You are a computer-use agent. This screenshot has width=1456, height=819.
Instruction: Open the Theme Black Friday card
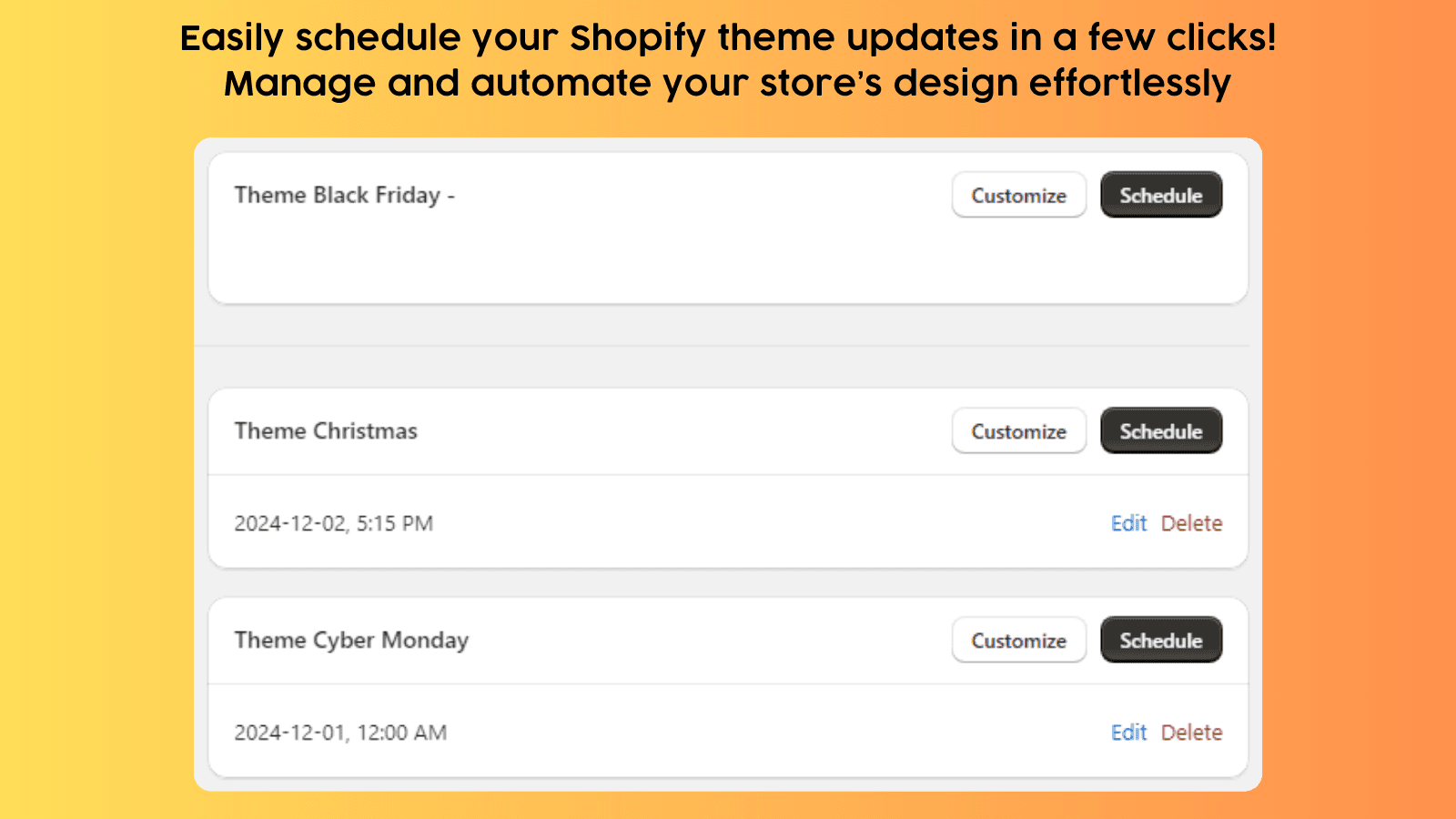(637, 227)
